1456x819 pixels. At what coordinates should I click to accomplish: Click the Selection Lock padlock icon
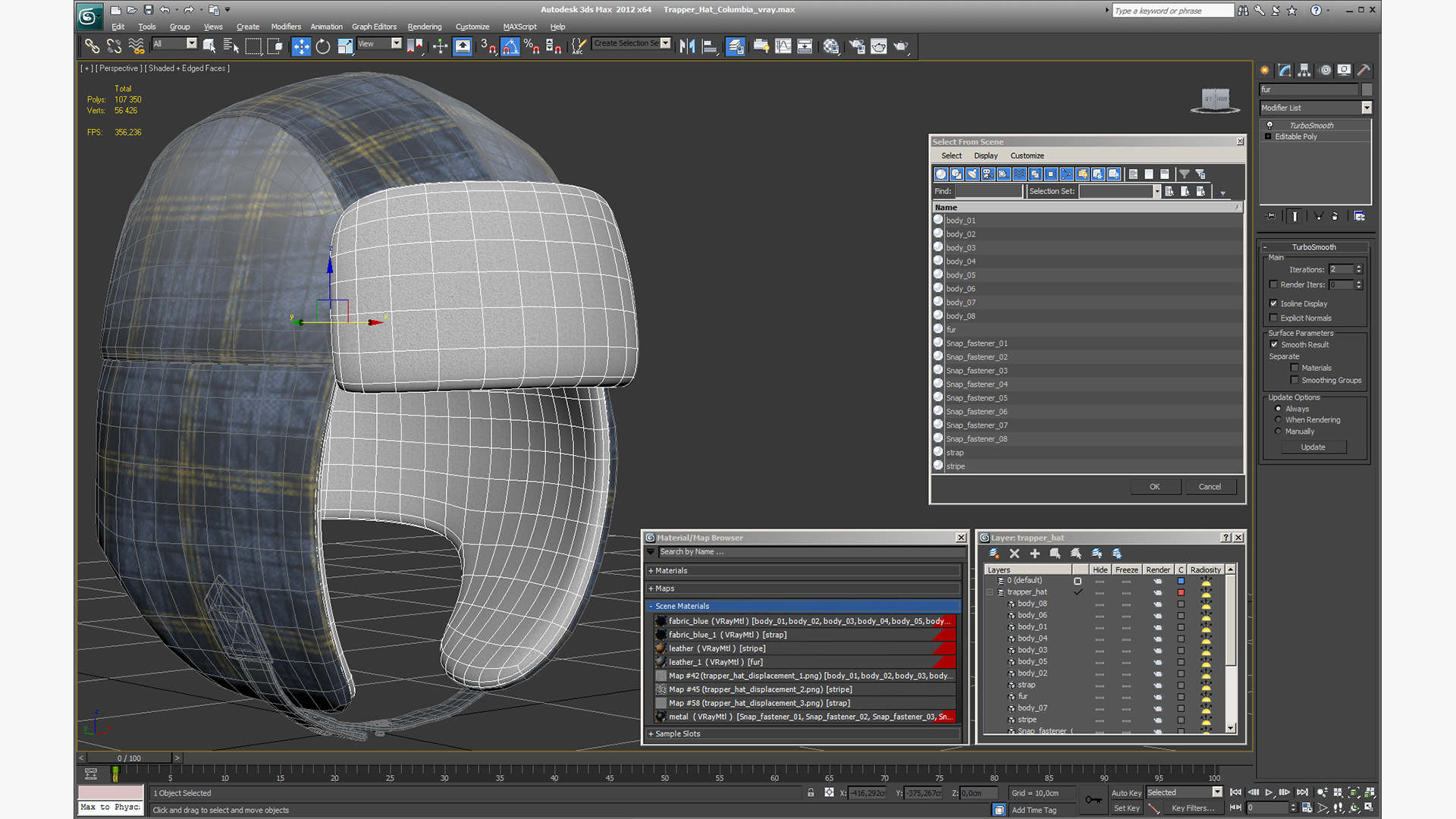pyautogui.click(x=811, y=792)
